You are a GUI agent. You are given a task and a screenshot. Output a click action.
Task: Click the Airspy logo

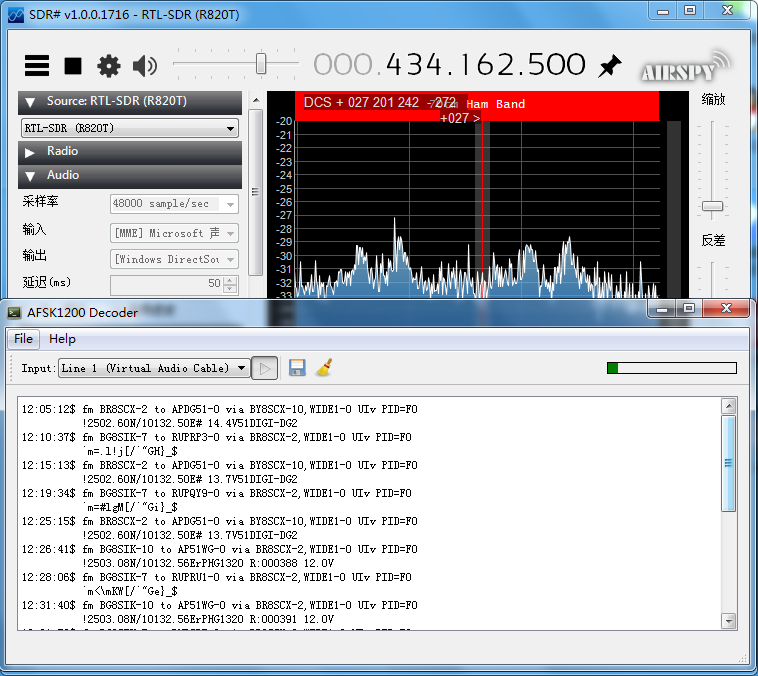[684, 67]
